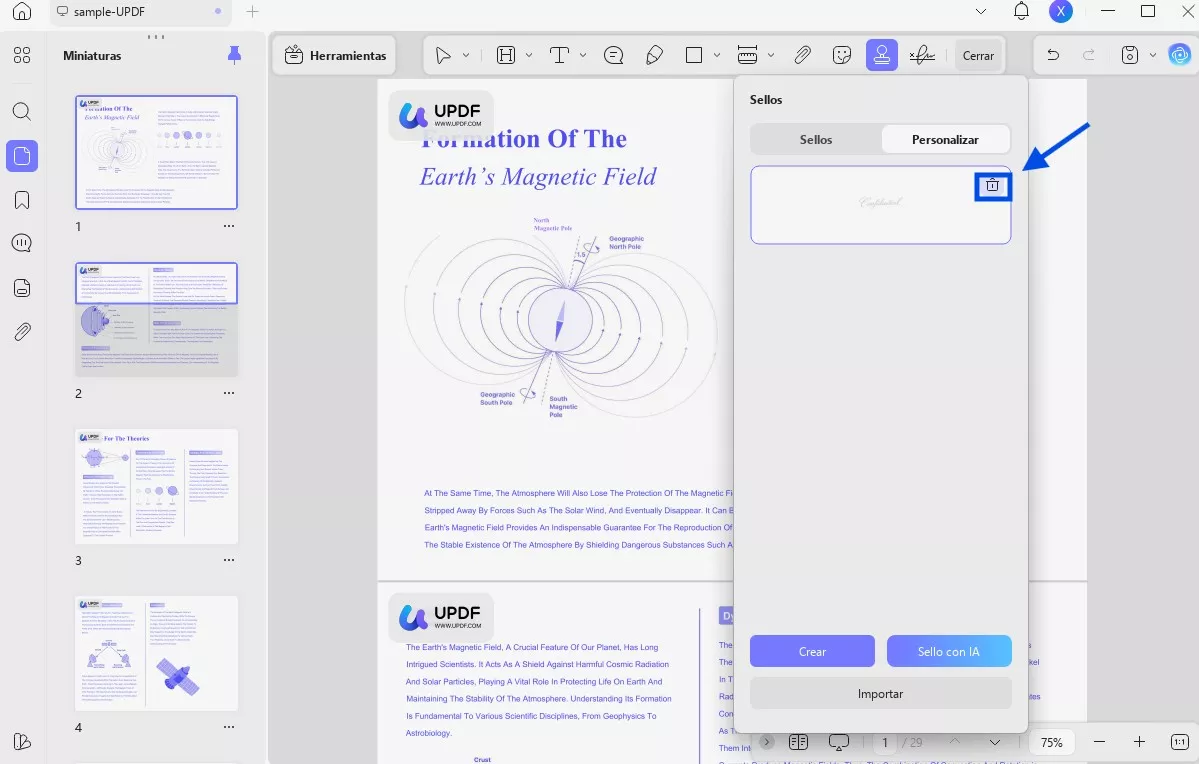Undo the last action
The height and width of the screenshot is (764, 1199).
(1053, 55)
